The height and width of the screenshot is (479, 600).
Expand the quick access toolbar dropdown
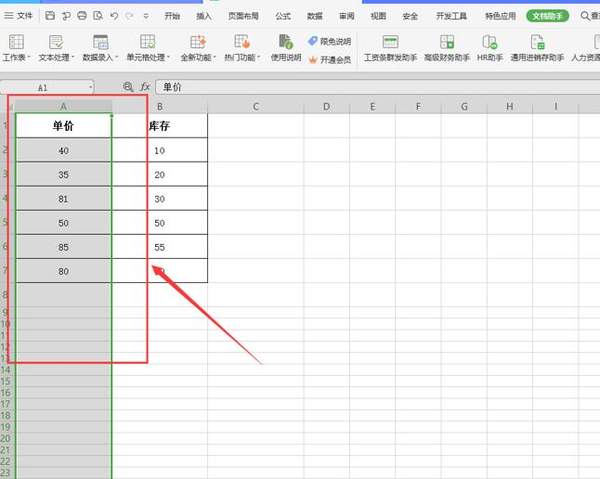point(146,16)
